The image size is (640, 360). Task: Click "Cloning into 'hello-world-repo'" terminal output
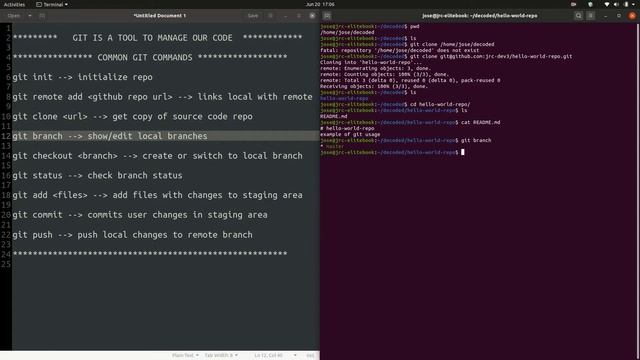(x=371, y=62)
